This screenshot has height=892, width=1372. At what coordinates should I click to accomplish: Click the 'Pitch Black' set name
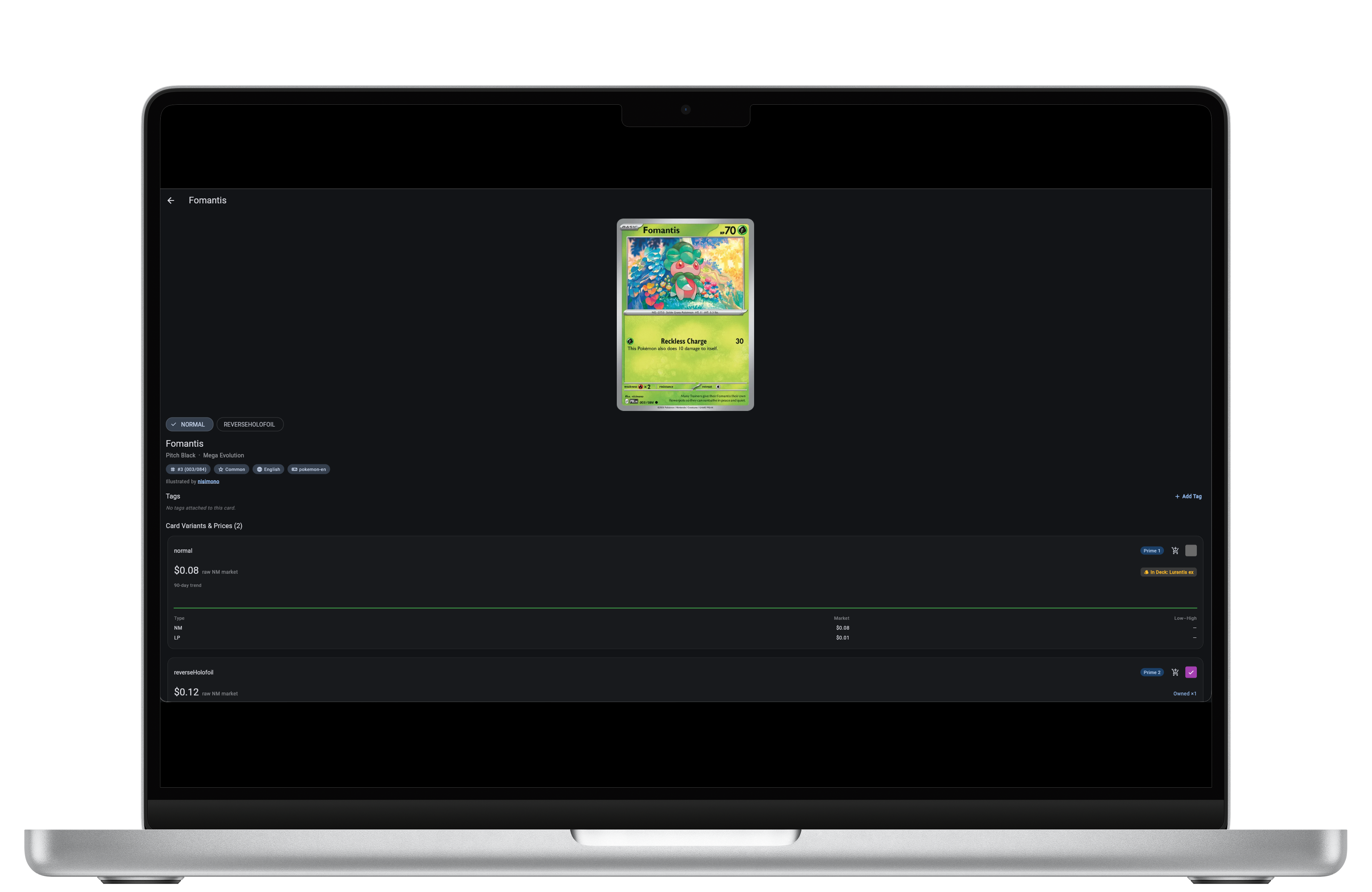[181, 455]
